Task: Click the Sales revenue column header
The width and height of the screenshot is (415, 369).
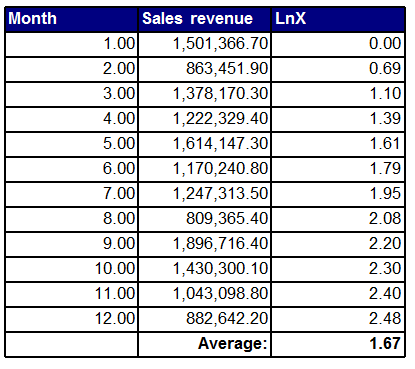Action: click(x=205, y=19)
